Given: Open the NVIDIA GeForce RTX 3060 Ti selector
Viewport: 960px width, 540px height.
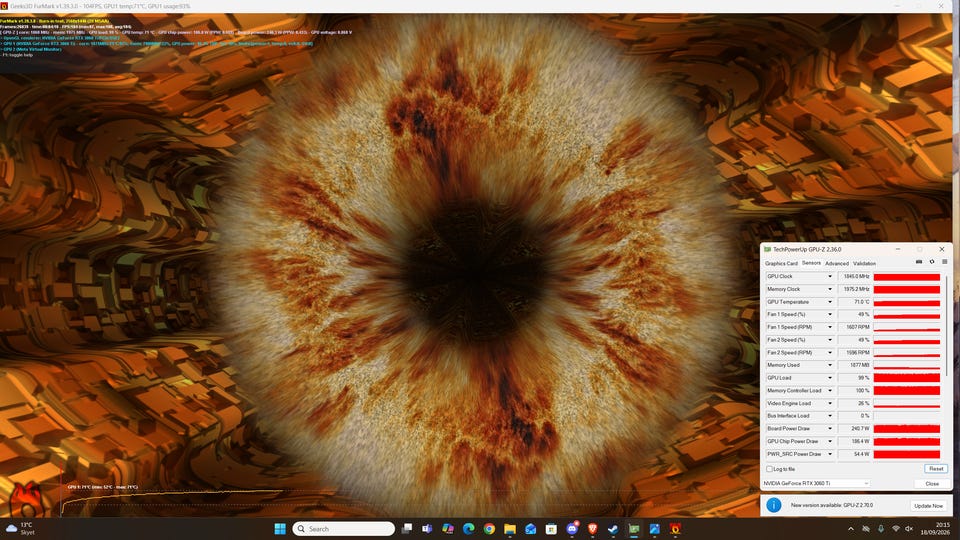Looking at the screenshot, I should point(816,484).
